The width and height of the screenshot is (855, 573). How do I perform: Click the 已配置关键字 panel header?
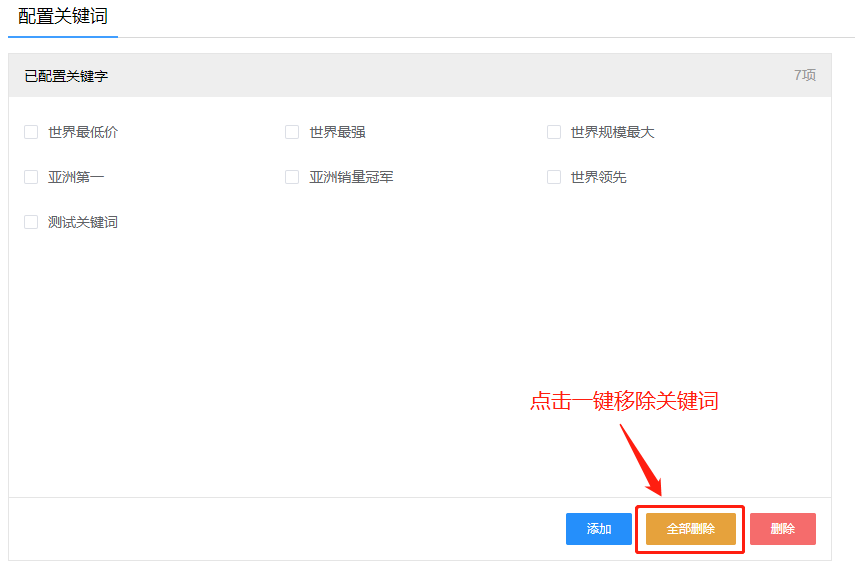pos(67,76)
